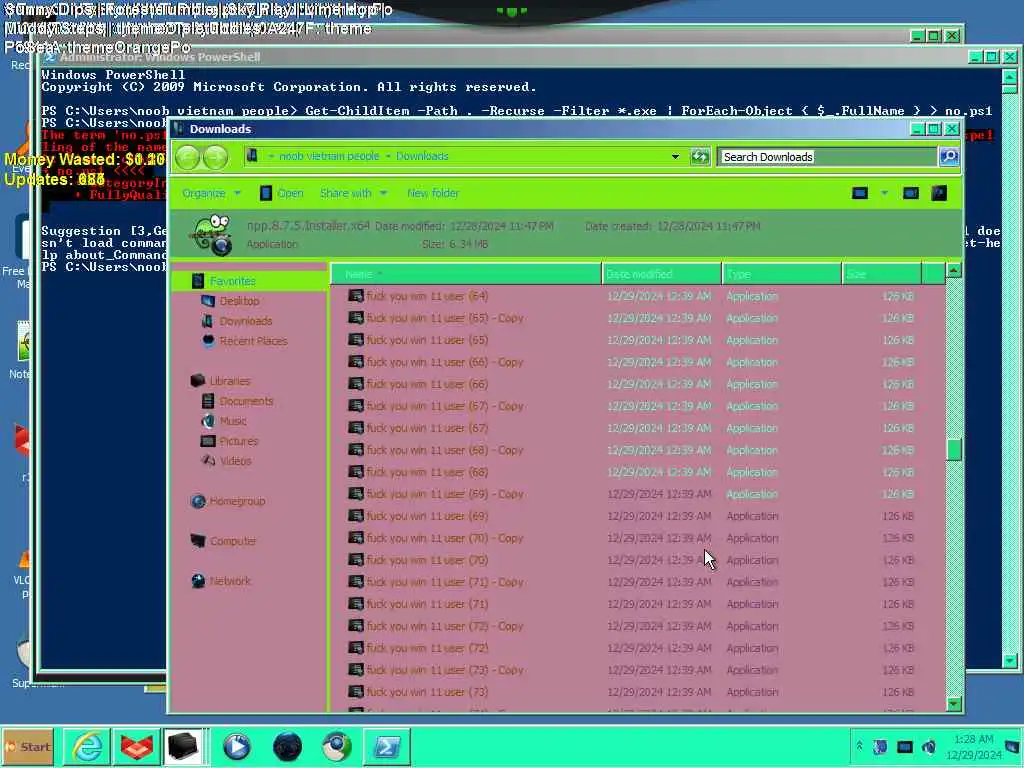1024x768 pixels.
Task: Show the preview pane icon
Action: click(910, 193)
